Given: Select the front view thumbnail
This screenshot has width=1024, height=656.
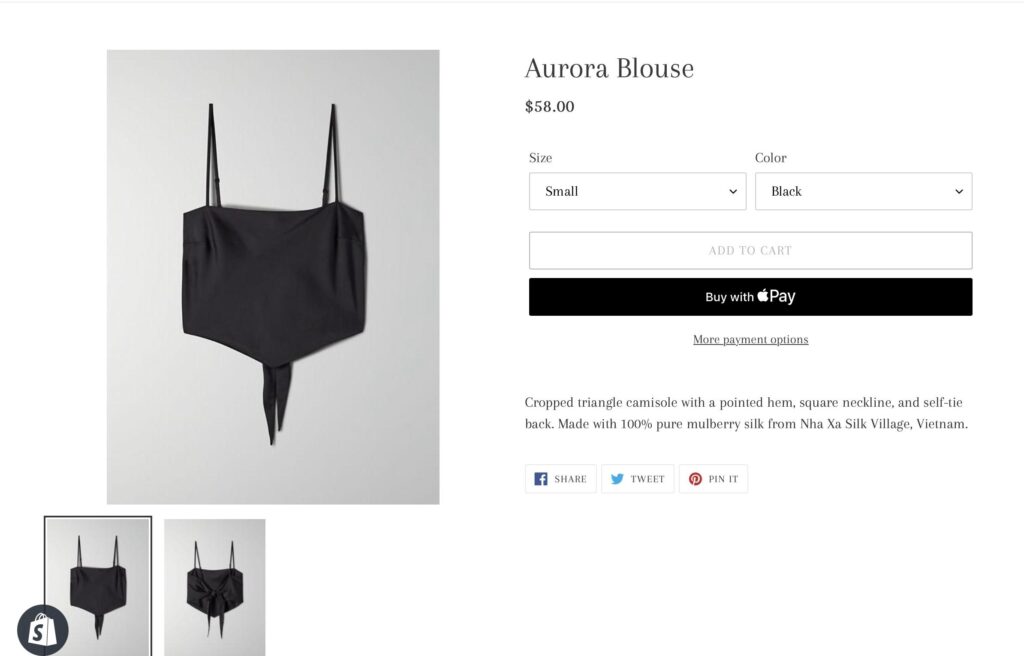Looking at the screenshot, I should coord(98,586).
